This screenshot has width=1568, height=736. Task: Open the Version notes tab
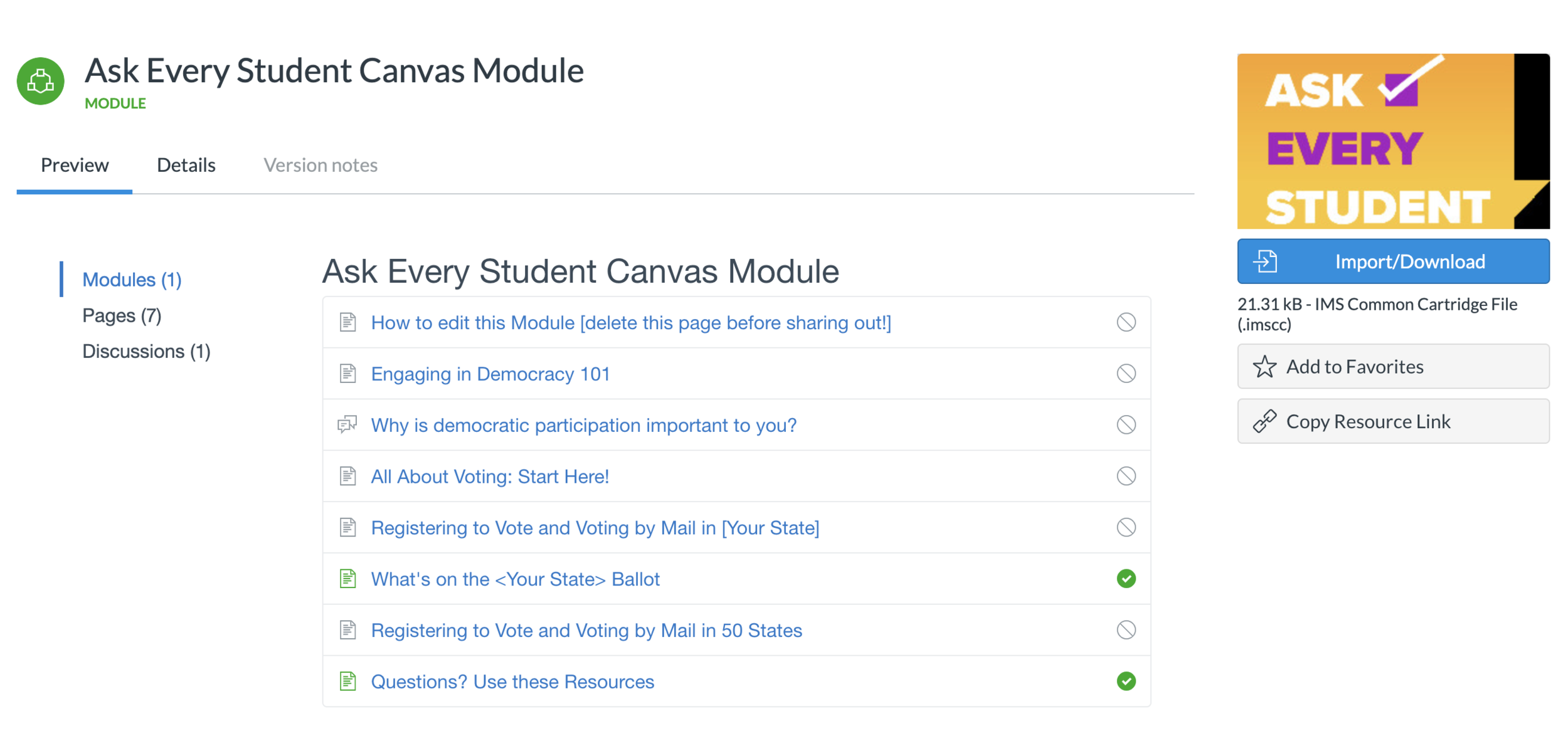320,165
